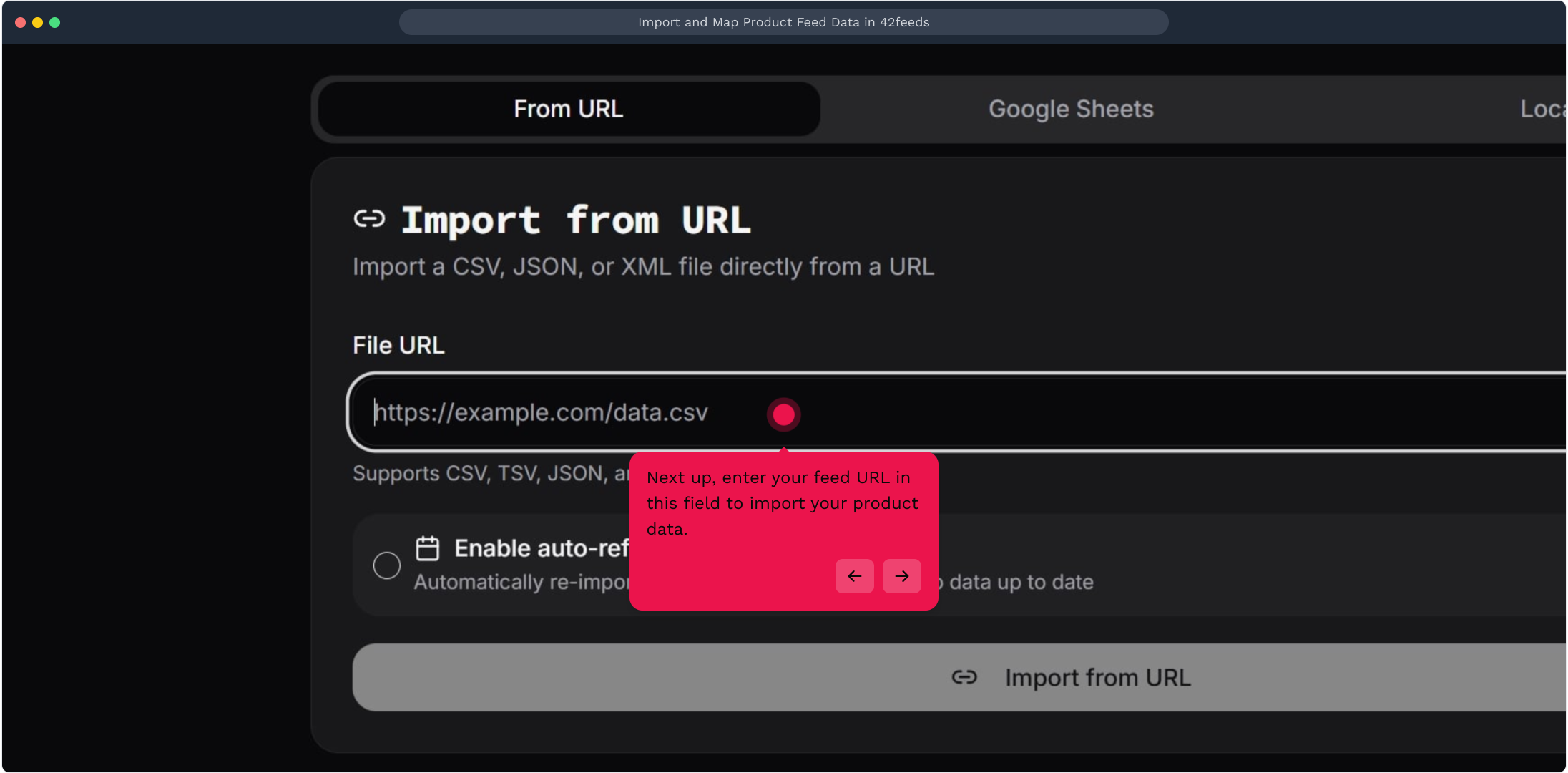Screen dimensions: 1568x773
Task: Click the red tooltip instruction text
Action: click(x=782, y=503)
